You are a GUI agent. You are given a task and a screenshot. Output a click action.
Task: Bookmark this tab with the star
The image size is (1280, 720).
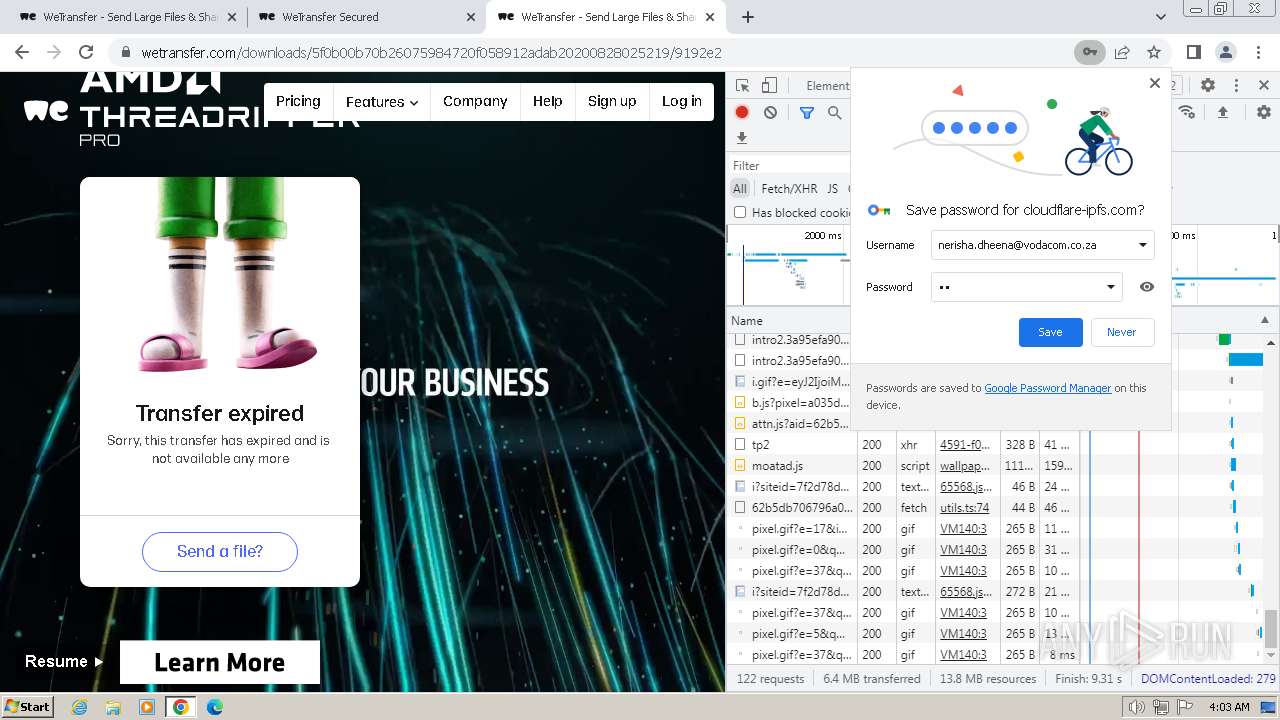[1154, 52]
